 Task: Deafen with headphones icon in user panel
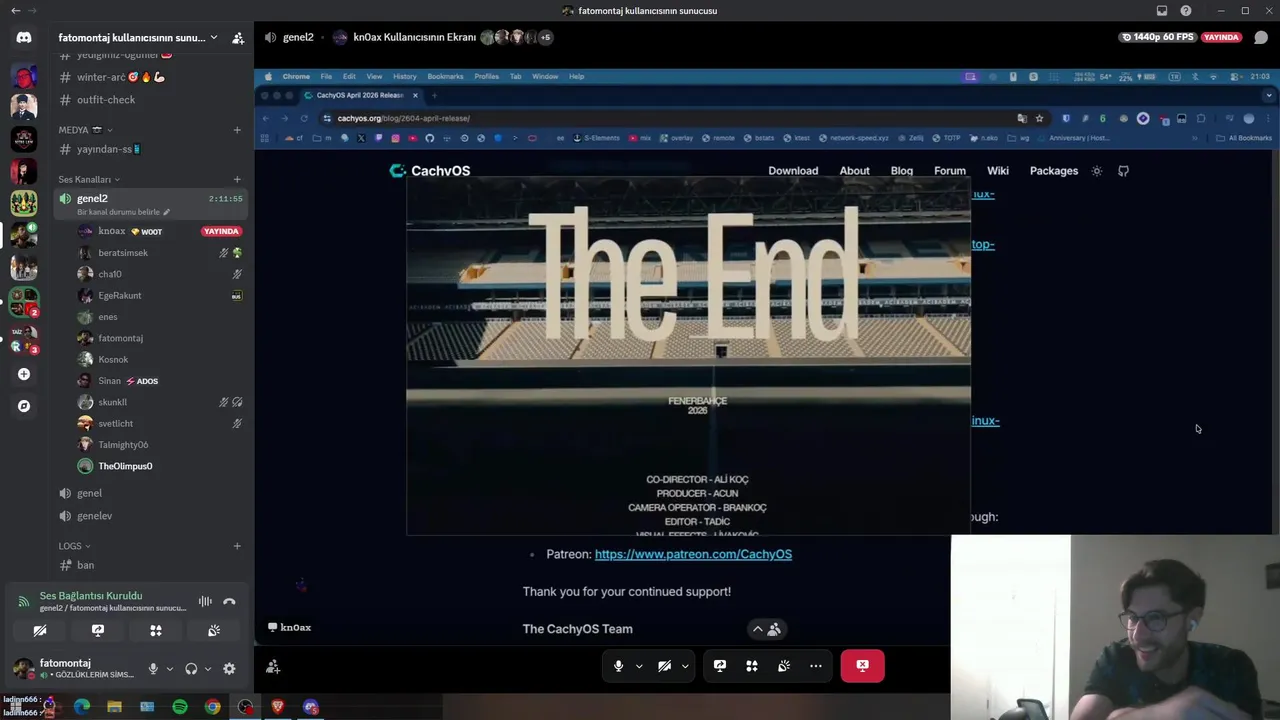[x=191, y=669]
